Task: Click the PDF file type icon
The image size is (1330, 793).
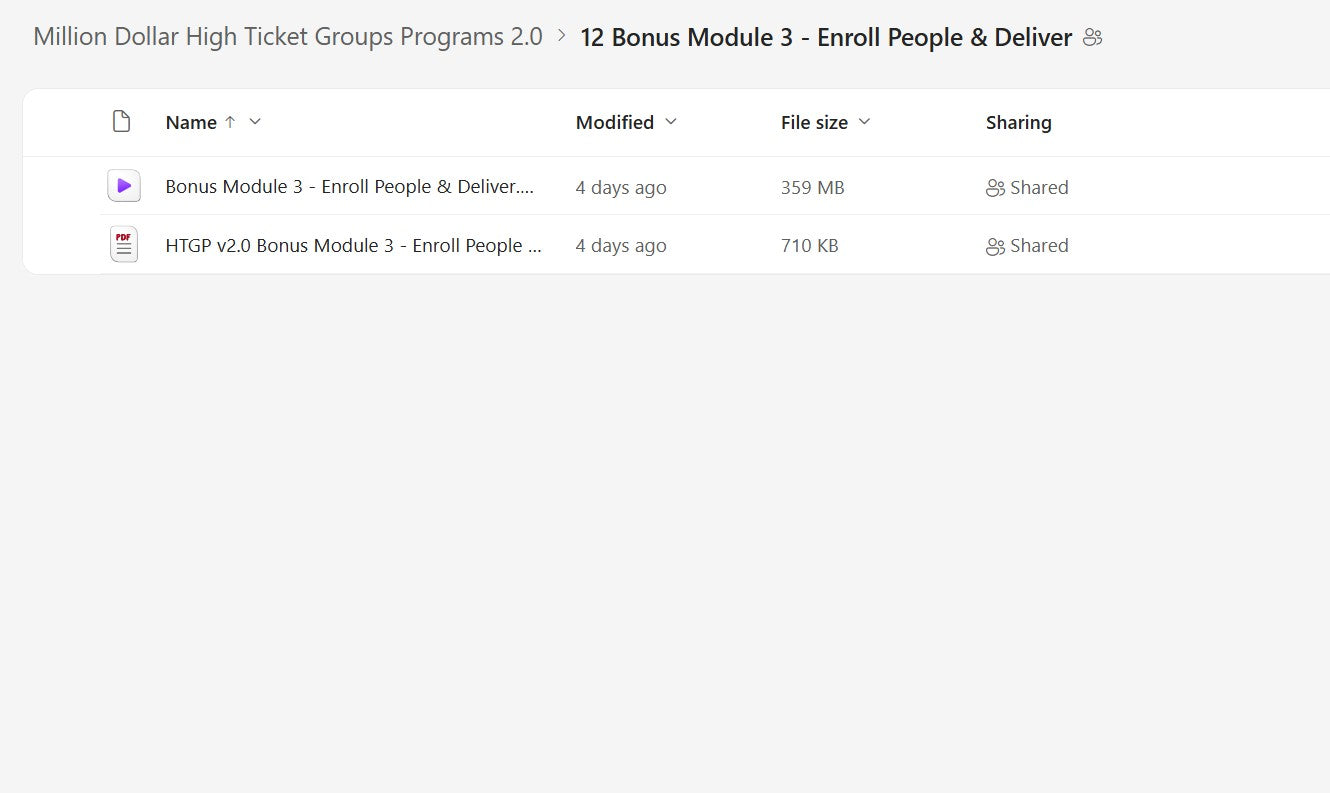Action: [124, 245]
